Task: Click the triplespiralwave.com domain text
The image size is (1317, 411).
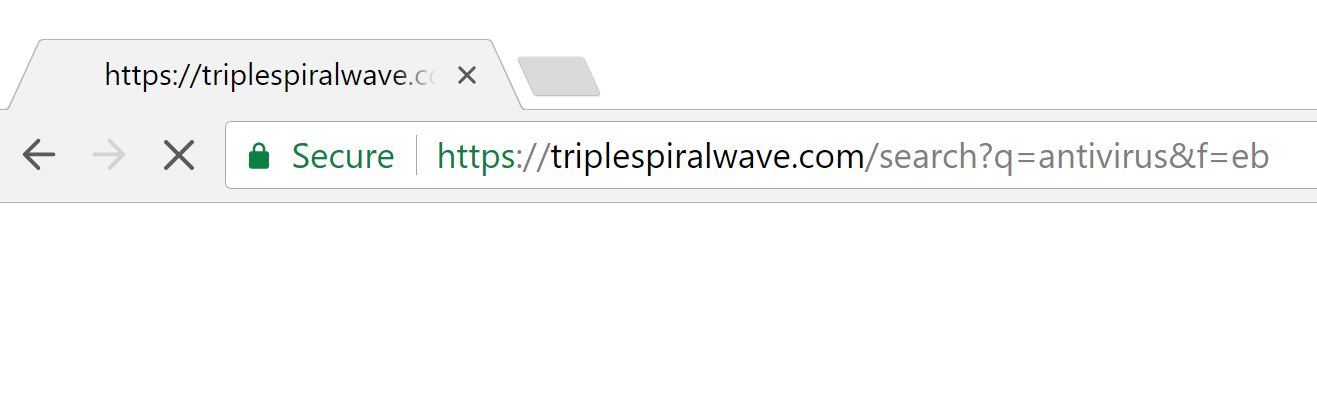Action: tap(707, 156)
